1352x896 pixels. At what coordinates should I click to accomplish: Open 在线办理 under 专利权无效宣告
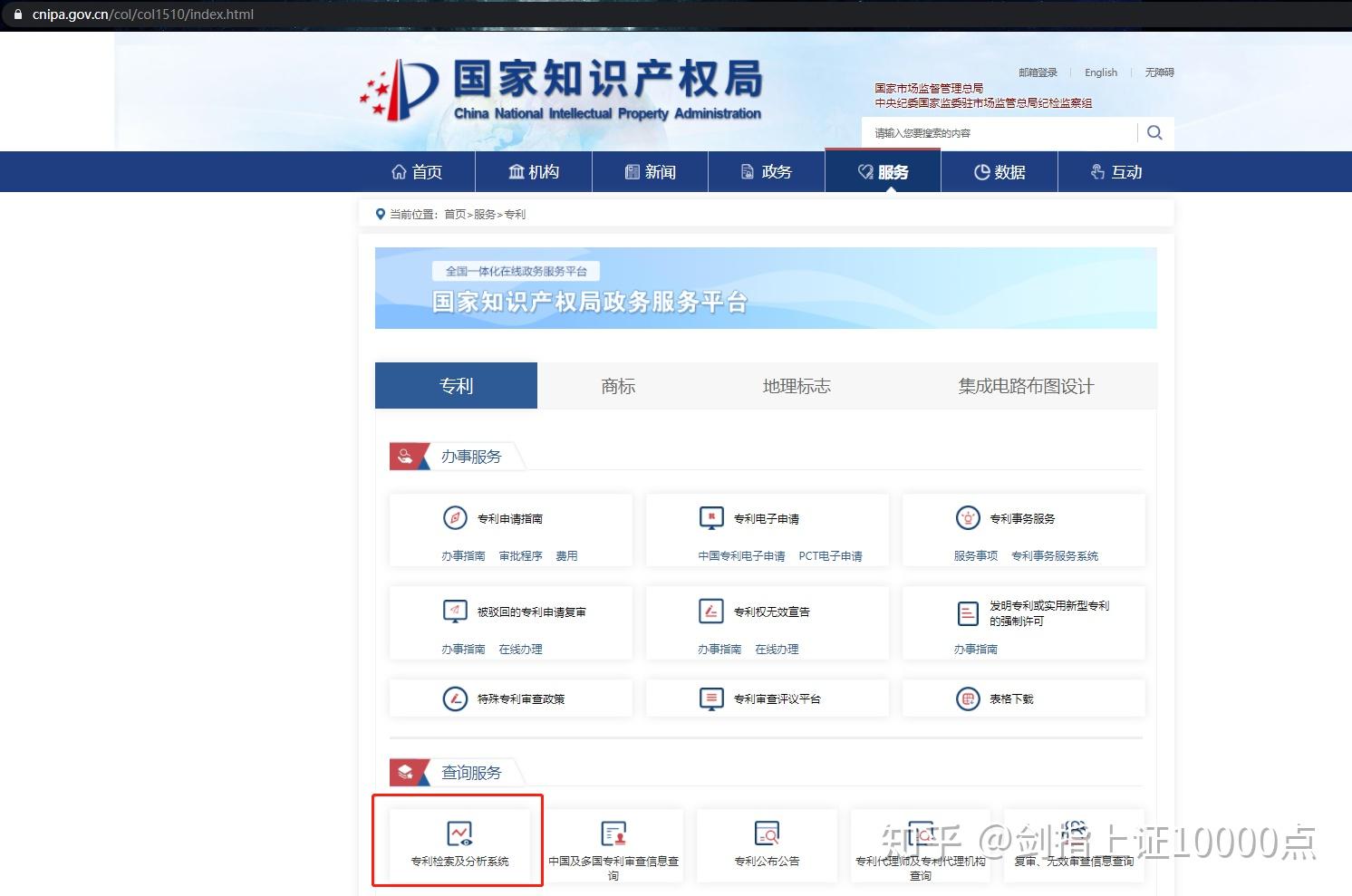pyautogui.click(x=777, y=649)
